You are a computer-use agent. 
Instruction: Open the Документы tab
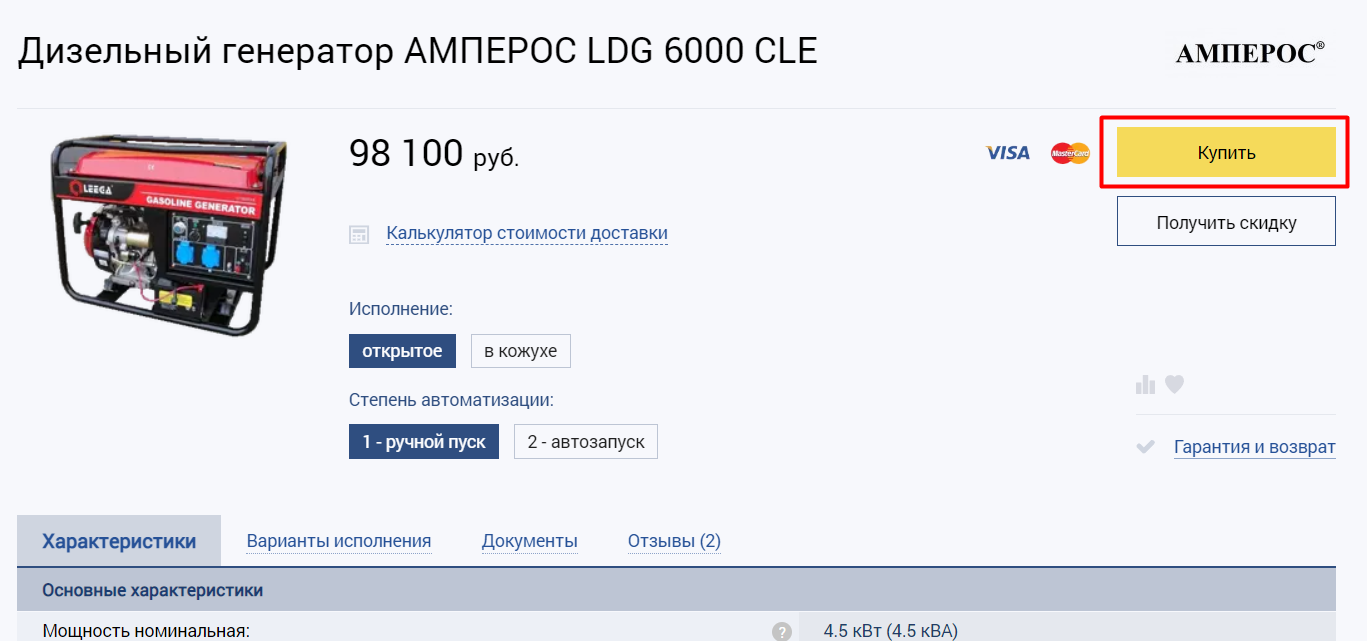[530, 541]
